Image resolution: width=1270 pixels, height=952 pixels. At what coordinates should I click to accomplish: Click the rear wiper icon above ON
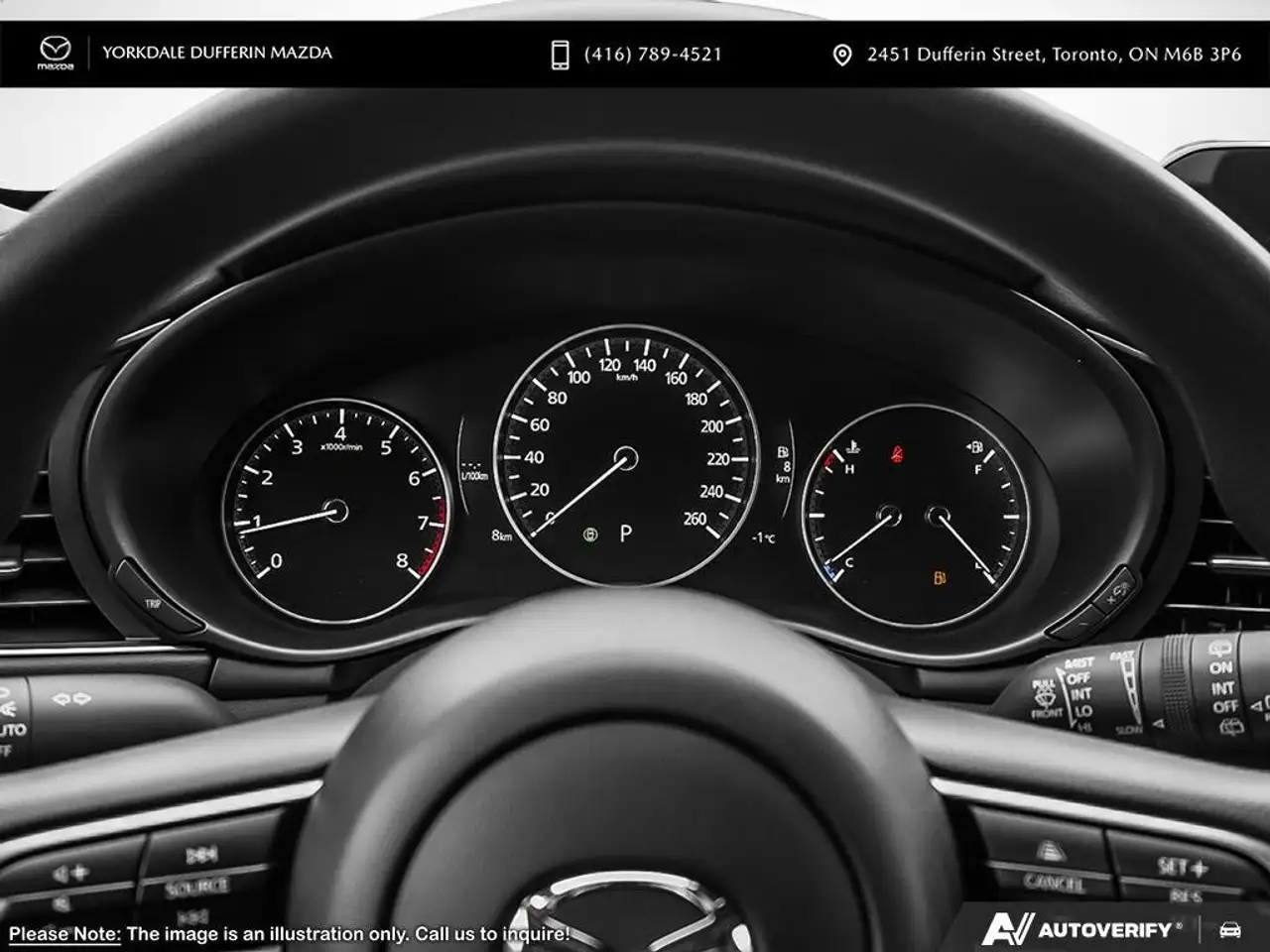1220,650
